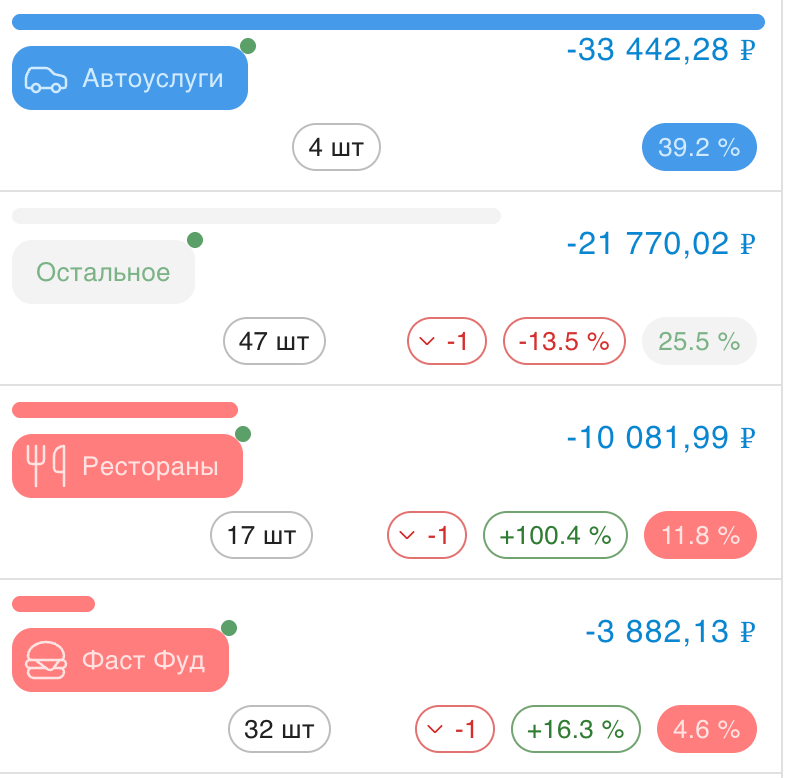This screenshot has height=778, width=786.
Task: Expand the -1 chevron in Фаст Фуд row
Action: pos(435,730)
